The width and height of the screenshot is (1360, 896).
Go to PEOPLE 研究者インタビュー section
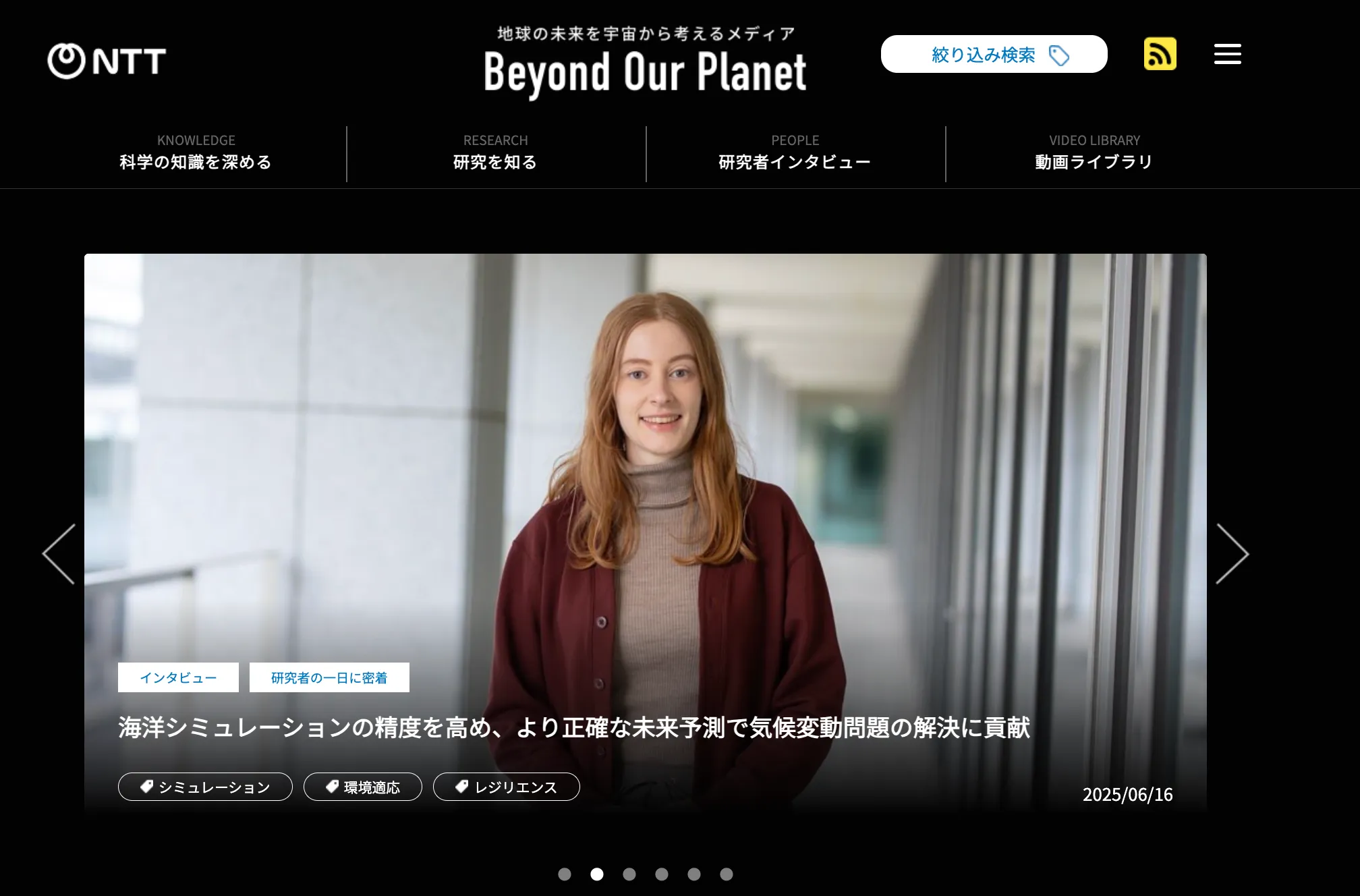tap(795, 152)
